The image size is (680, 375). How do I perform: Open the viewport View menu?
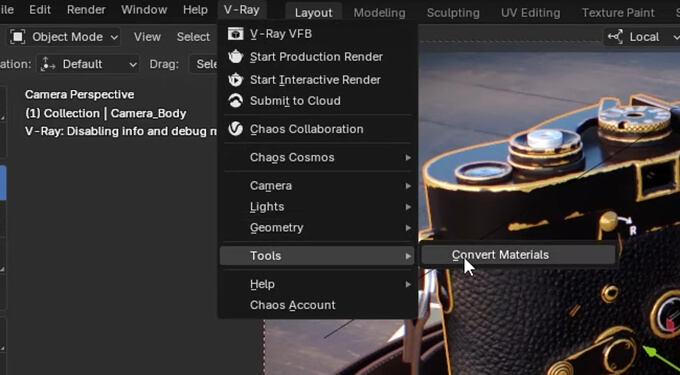click(147, 37)
